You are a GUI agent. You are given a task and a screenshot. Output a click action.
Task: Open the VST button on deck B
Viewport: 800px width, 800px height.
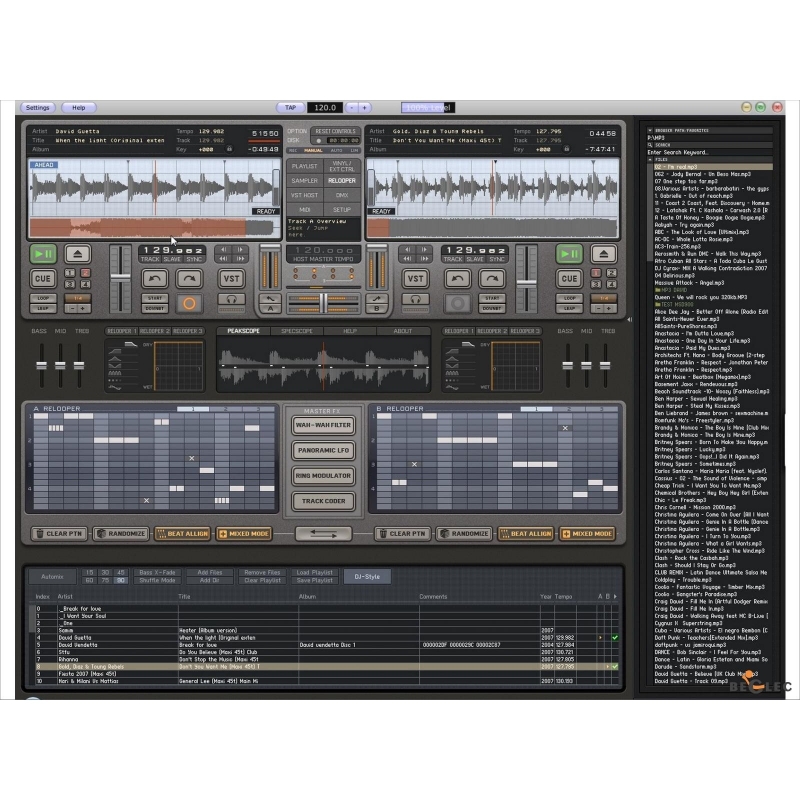415,279
